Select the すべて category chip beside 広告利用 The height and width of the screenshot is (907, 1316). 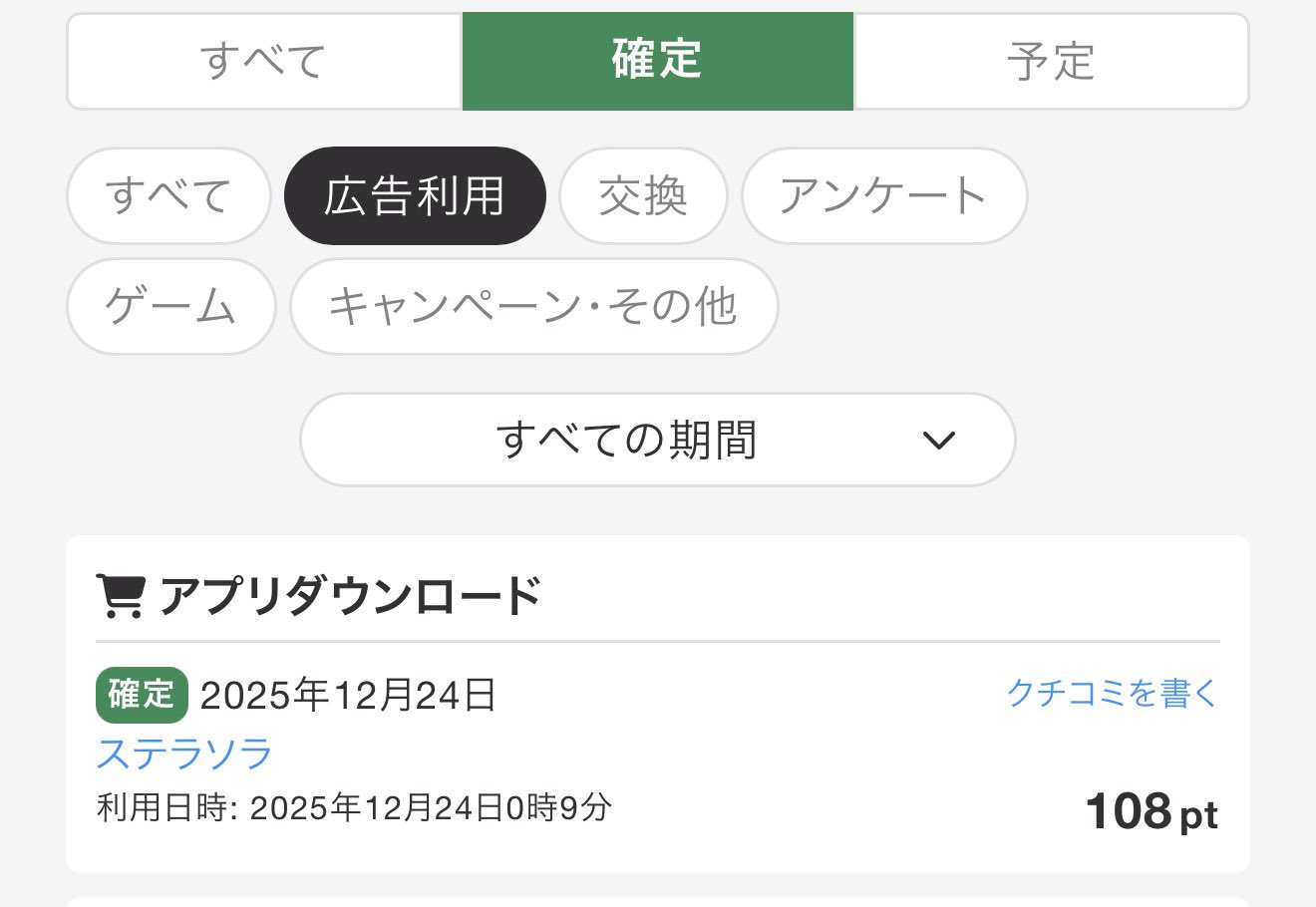click(168, 195)
